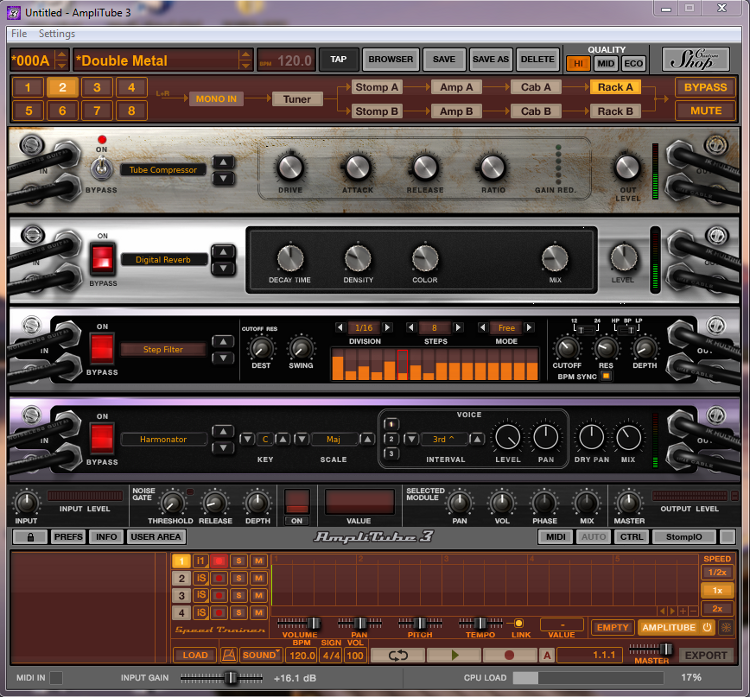The height and width of the screenshot is (697, 750).
Task: Select routing configuration 5
Action: tap(28, 111)
